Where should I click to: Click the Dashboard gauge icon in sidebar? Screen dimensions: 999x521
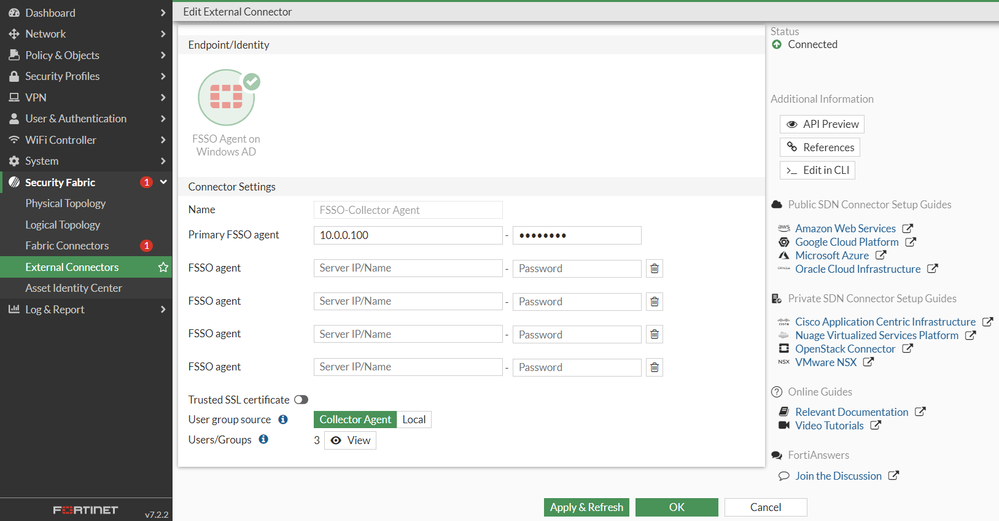click(14, 13)
